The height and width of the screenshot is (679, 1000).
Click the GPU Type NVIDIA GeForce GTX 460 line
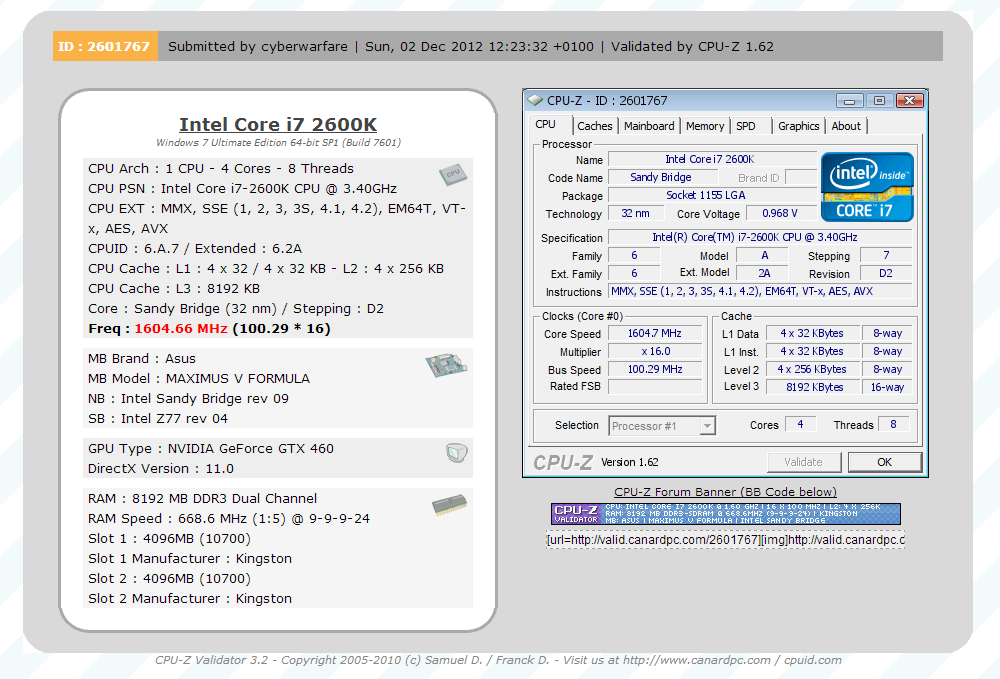(211, 449)
